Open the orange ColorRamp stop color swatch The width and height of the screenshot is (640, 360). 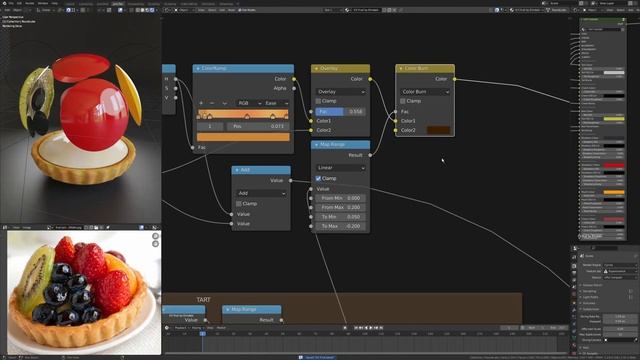(243, 137)
